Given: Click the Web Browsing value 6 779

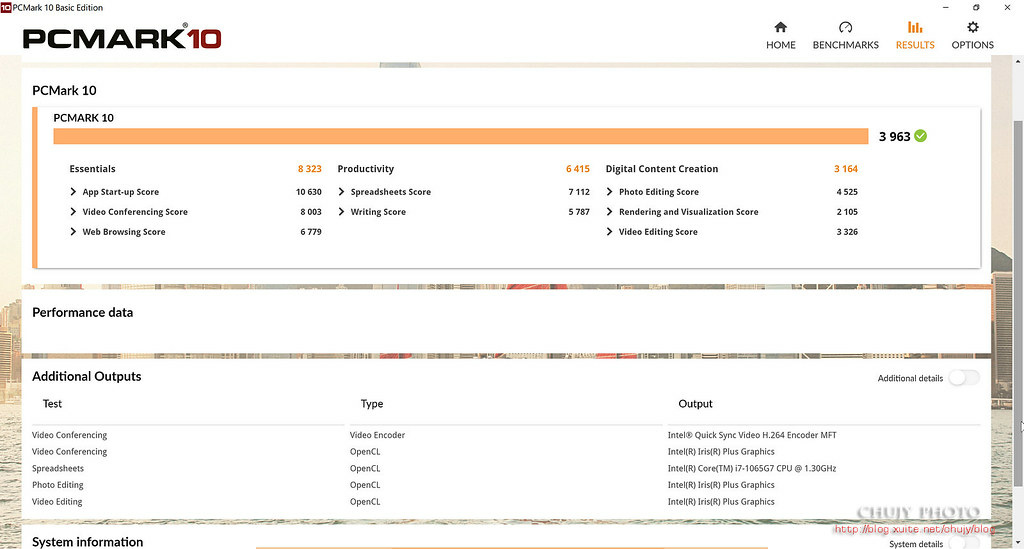Looking at the screenshot, I should click(311, 232).
